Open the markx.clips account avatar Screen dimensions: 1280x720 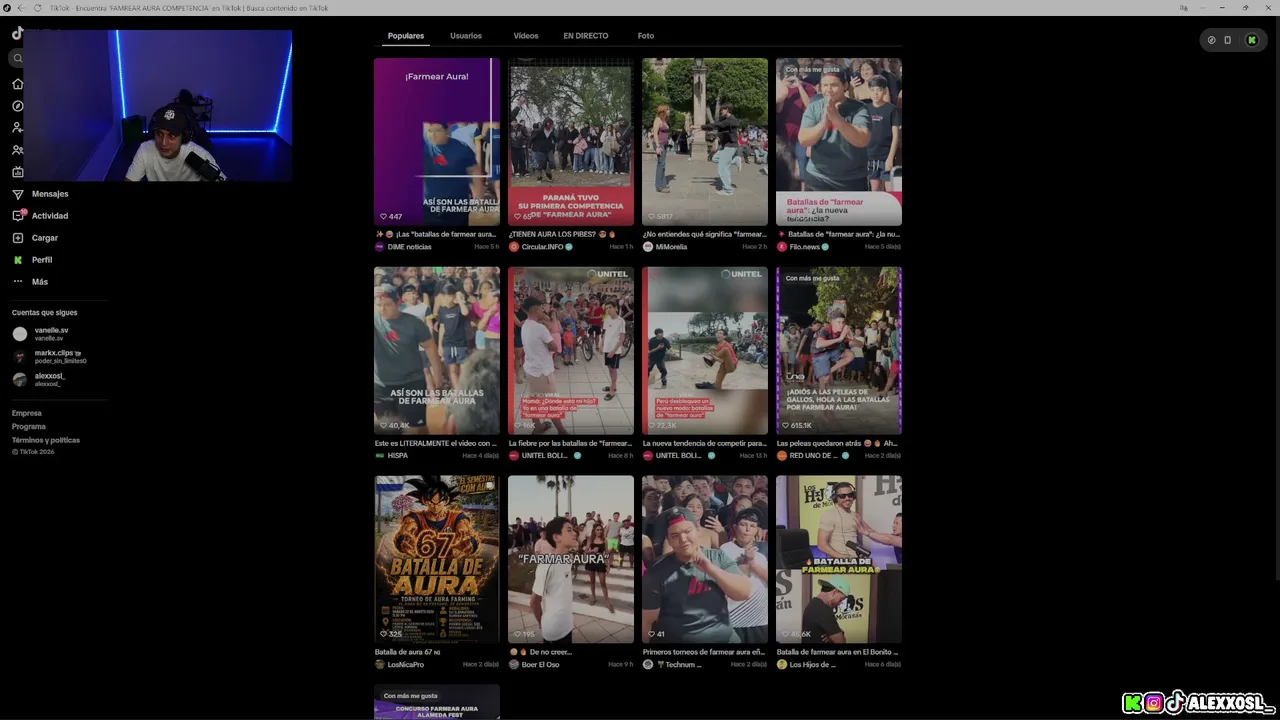[x=20, y=357]
